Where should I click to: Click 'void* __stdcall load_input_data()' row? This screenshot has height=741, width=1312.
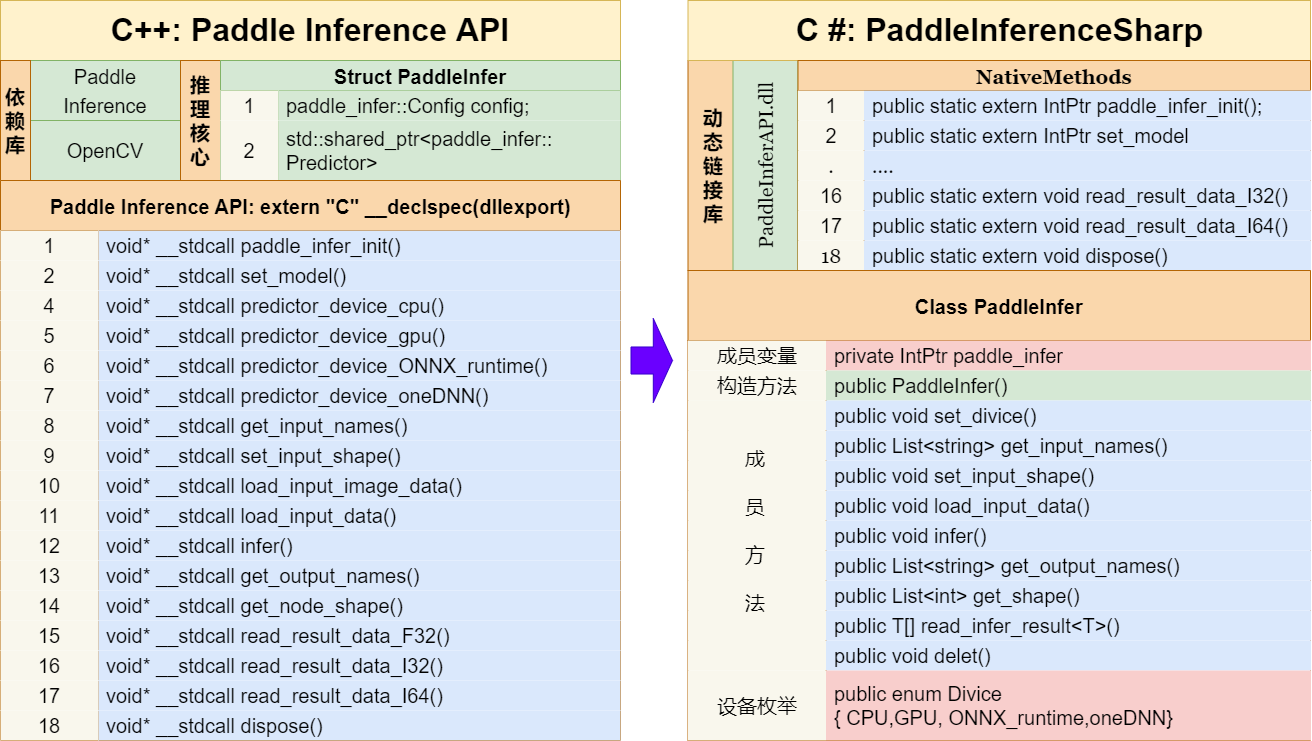pyautogui.click(x=359, y=516)
